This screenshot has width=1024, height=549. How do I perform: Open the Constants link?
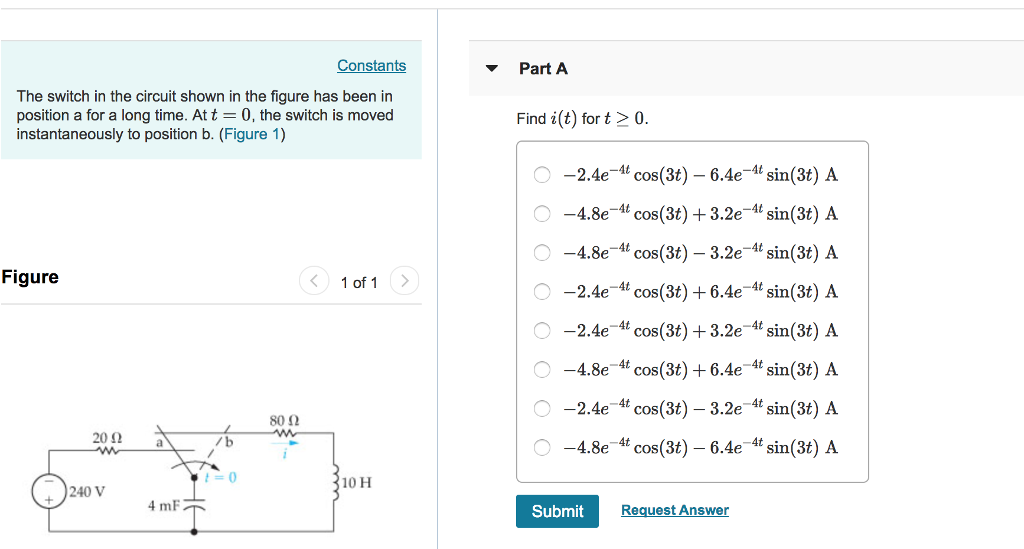coord(372,65)
